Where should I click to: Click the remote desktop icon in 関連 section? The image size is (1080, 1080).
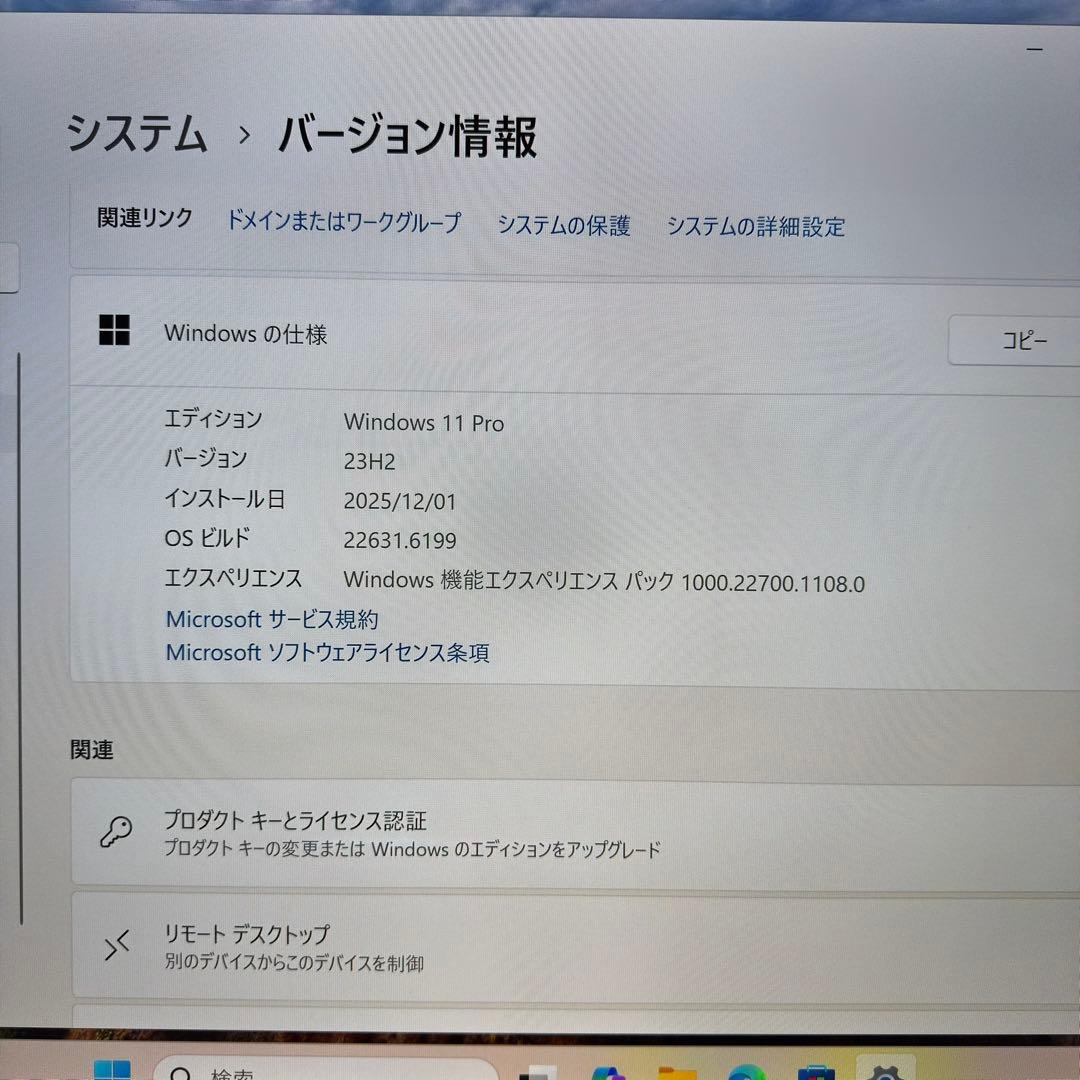click(119, 945)
